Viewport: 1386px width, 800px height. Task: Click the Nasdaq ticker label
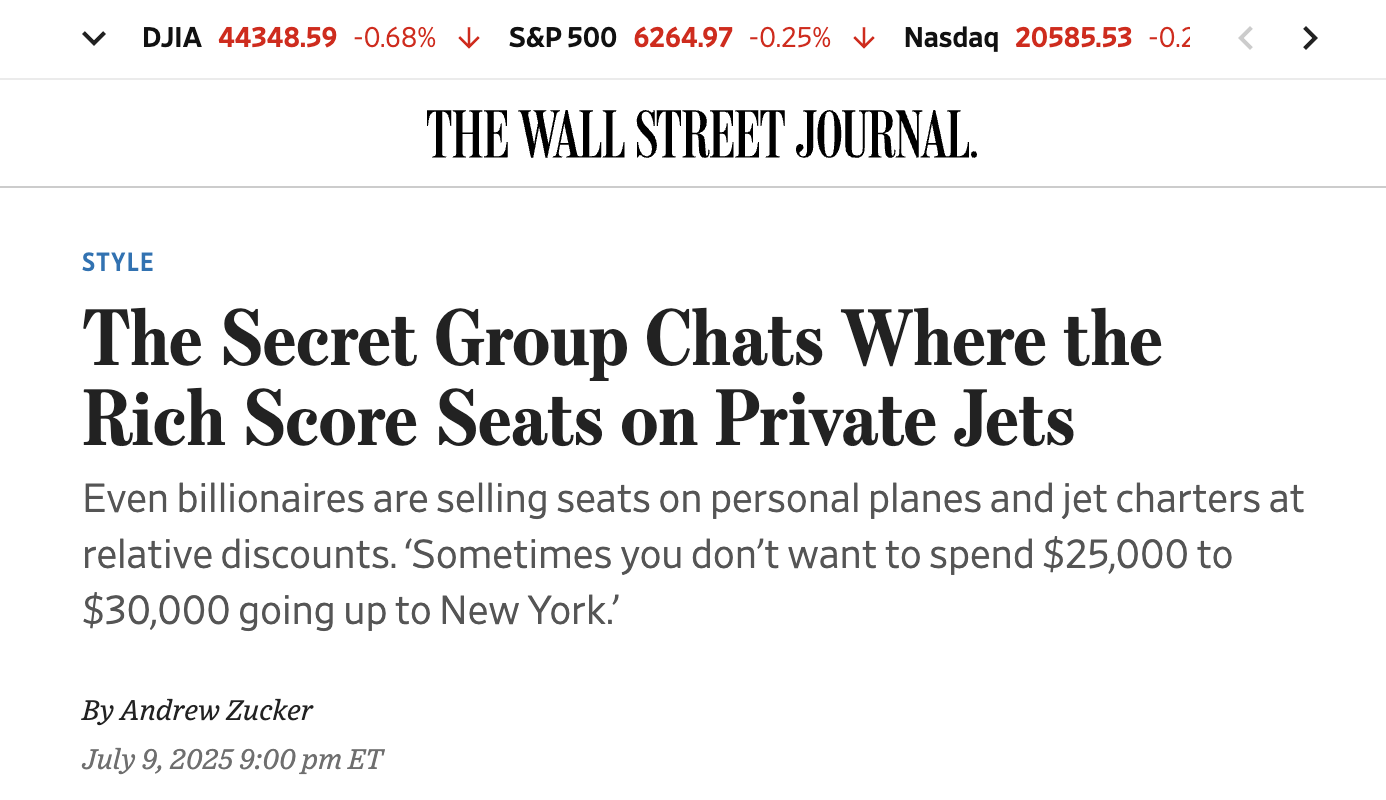click(950, 38)
